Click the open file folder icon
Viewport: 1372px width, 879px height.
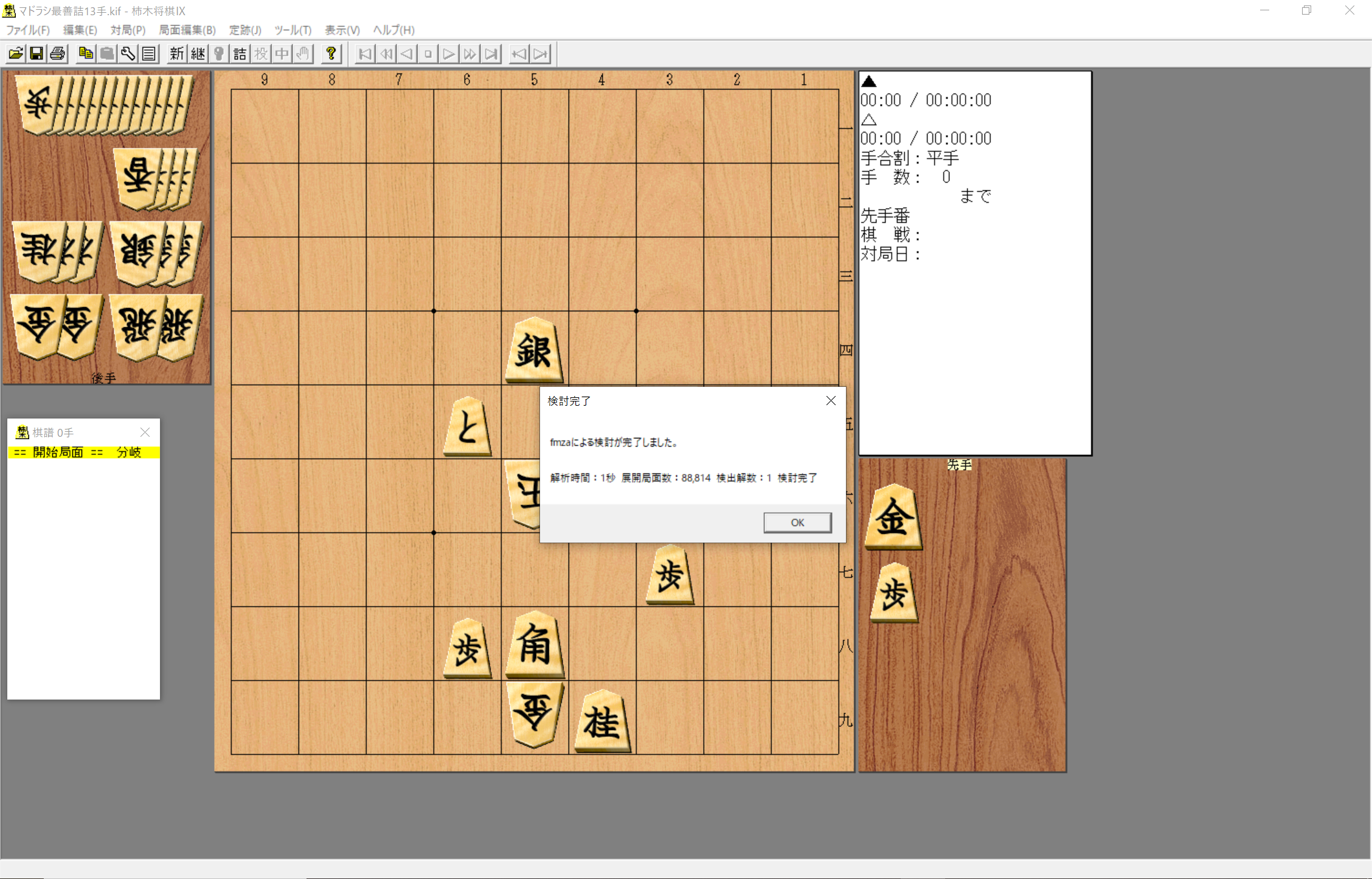(16, 54)
